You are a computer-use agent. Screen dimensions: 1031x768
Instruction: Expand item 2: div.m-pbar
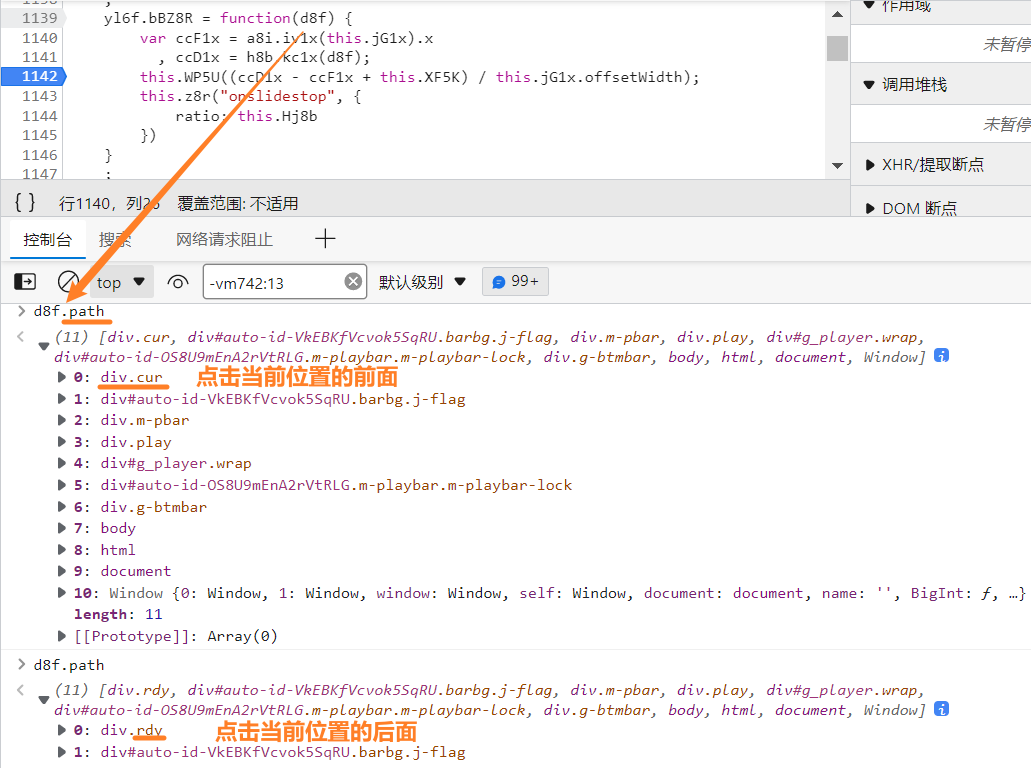click(x=61, y=420)
